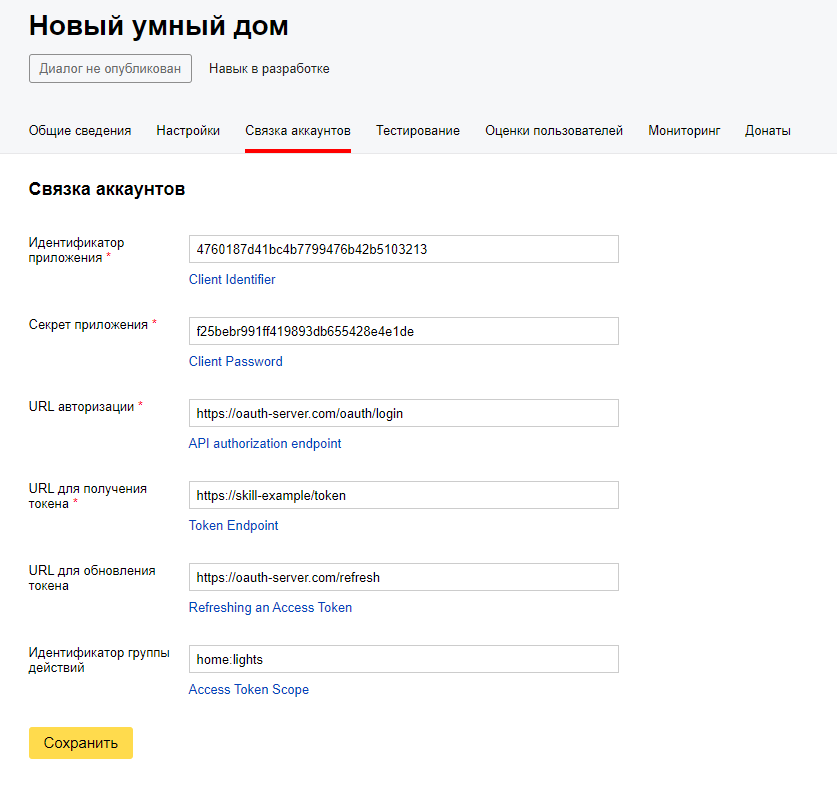This screenshot has height=790, width=837.
Task: Select the Секрет приложения text field
Action: coord(403,331)
